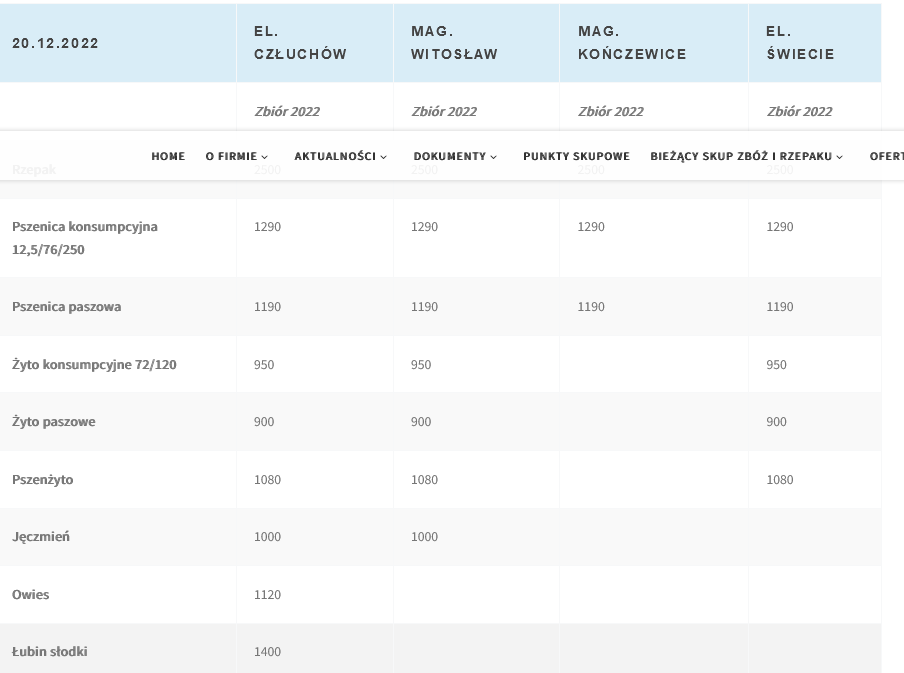The height and width of the screenshot is (673, 904).
Task: Expand the BIEŻĄCY SKUP ZBÓŻ I RZEPAKU chevron
Action: (840, 157)
